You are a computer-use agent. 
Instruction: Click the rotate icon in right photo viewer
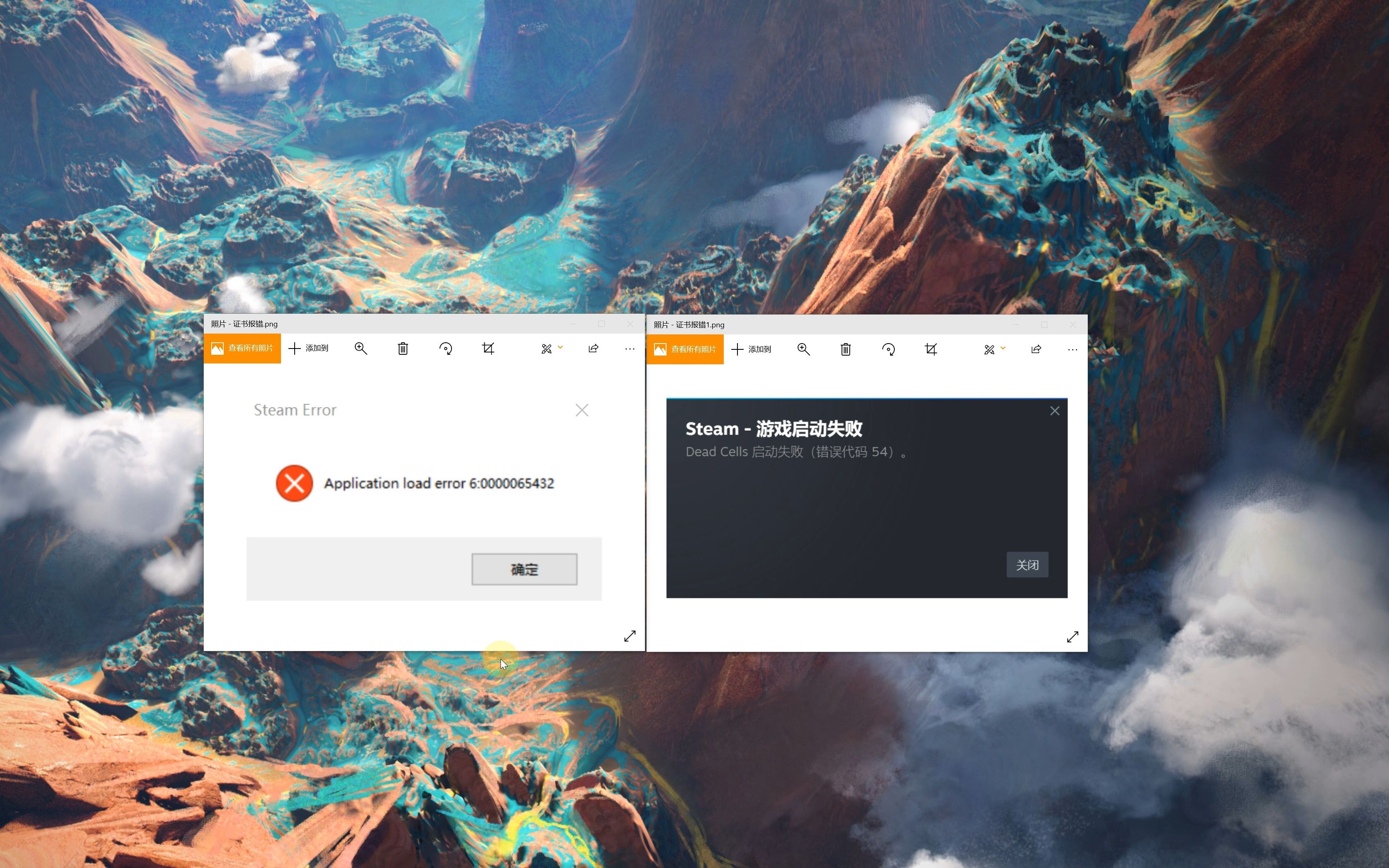888,349
